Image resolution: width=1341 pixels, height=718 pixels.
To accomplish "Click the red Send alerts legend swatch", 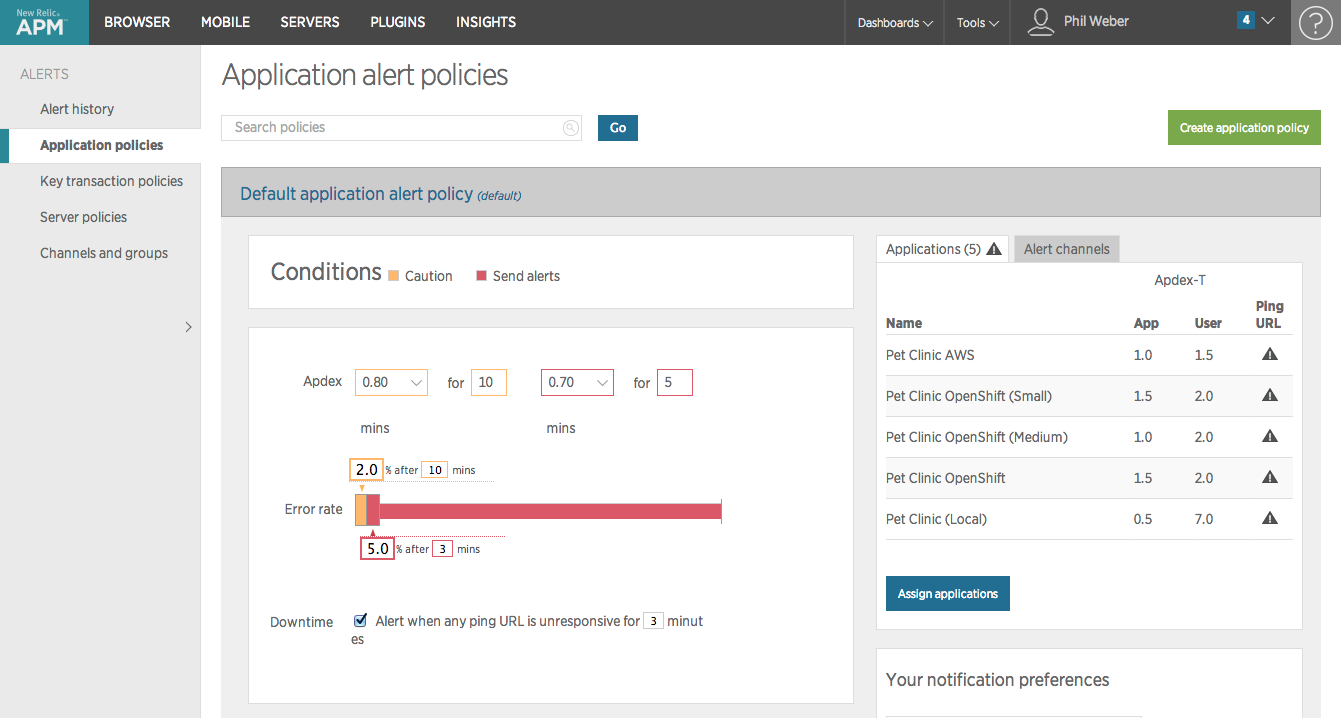I will click(481, 275).
